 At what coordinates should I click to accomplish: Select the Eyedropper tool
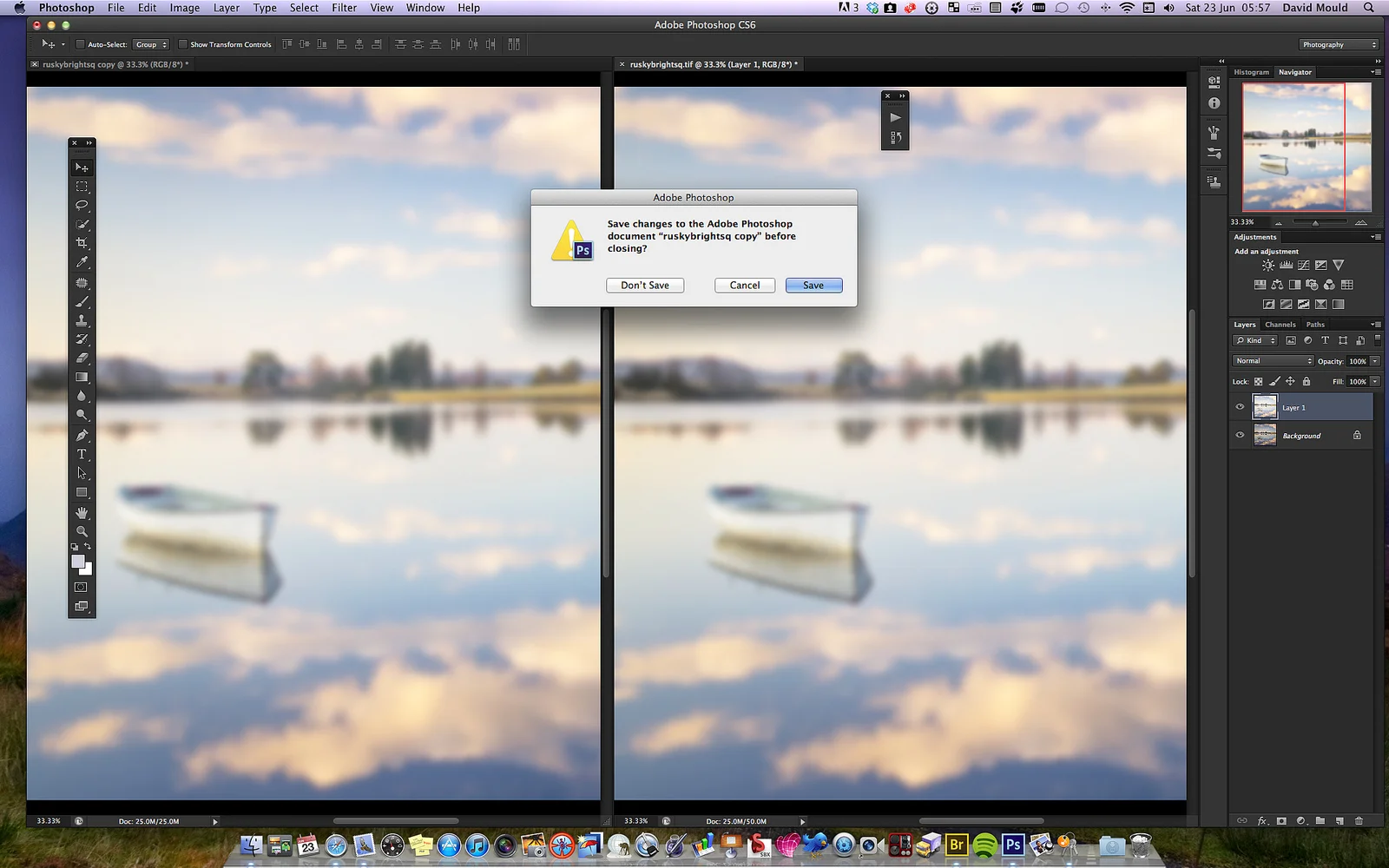coord(82,262)
